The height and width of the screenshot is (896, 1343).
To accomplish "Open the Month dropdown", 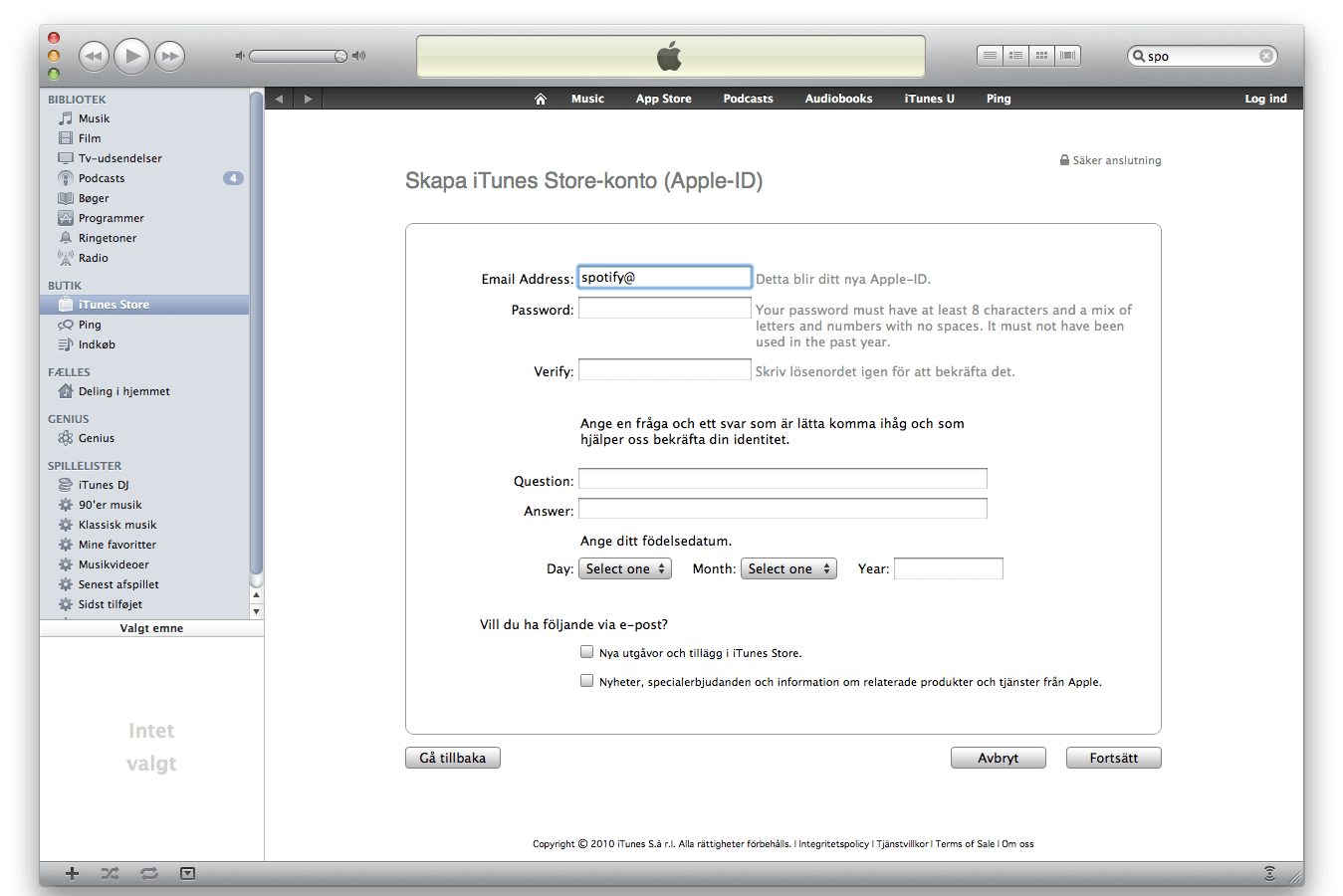I will 787,568.
